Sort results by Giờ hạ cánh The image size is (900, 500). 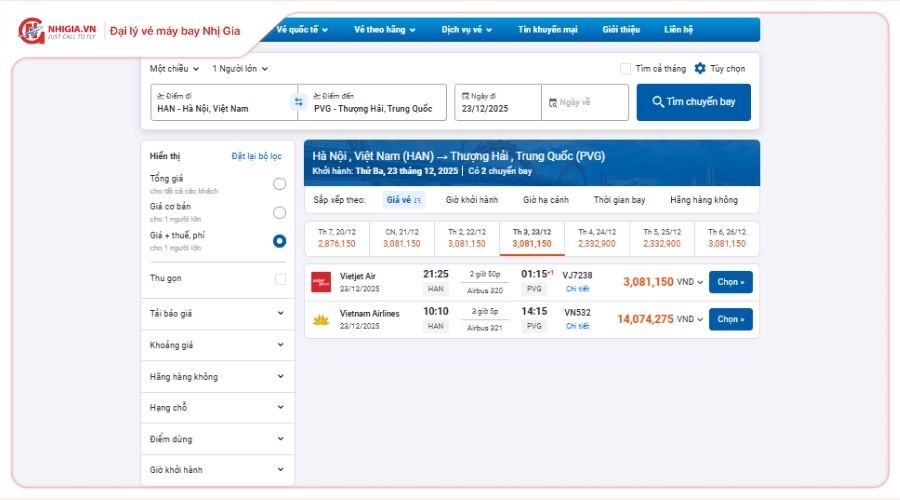point(545,200)
